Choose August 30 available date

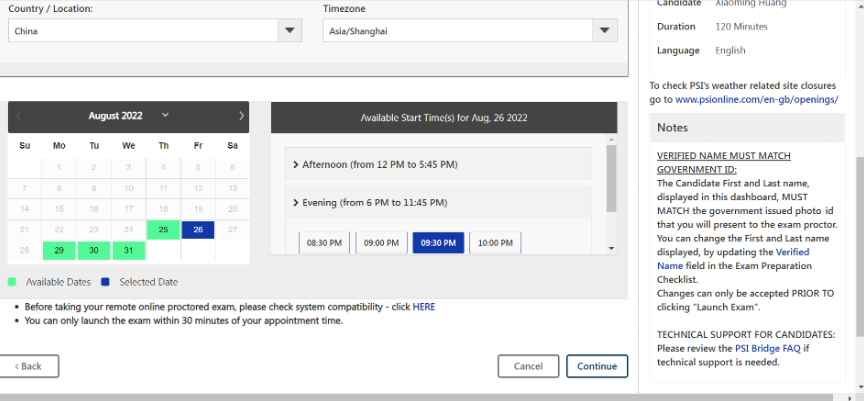94,250
